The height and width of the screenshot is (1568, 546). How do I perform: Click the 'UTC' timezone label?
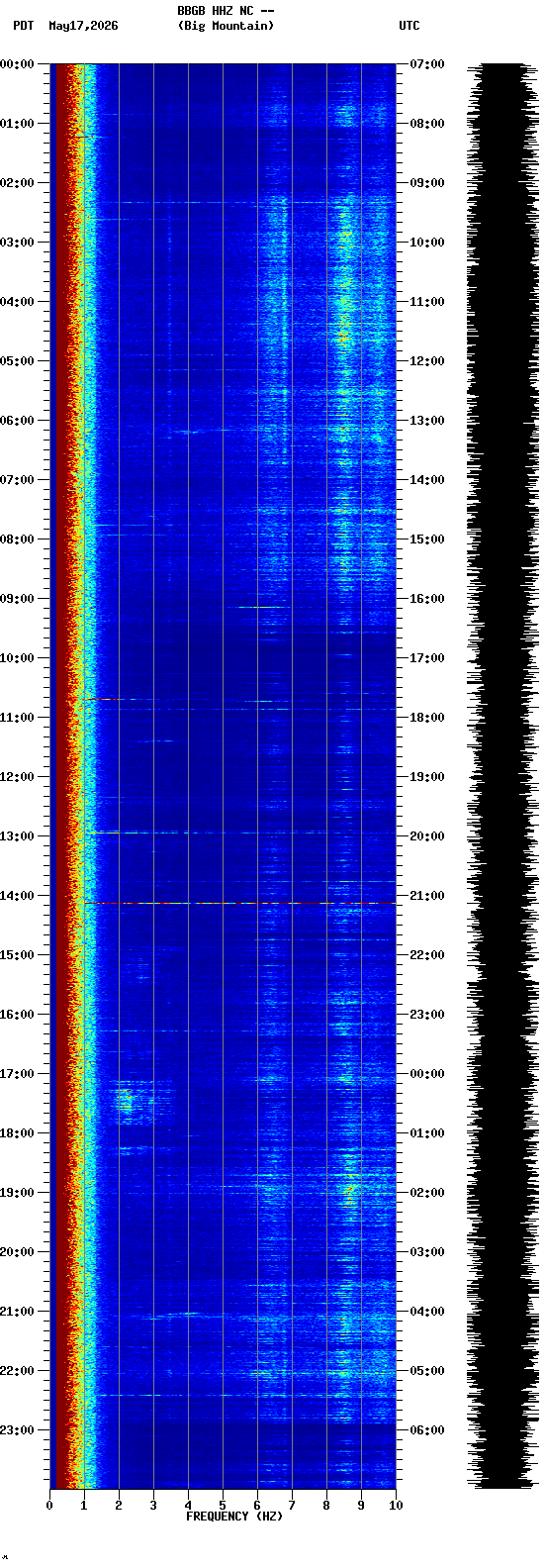[x=409, y=26]
